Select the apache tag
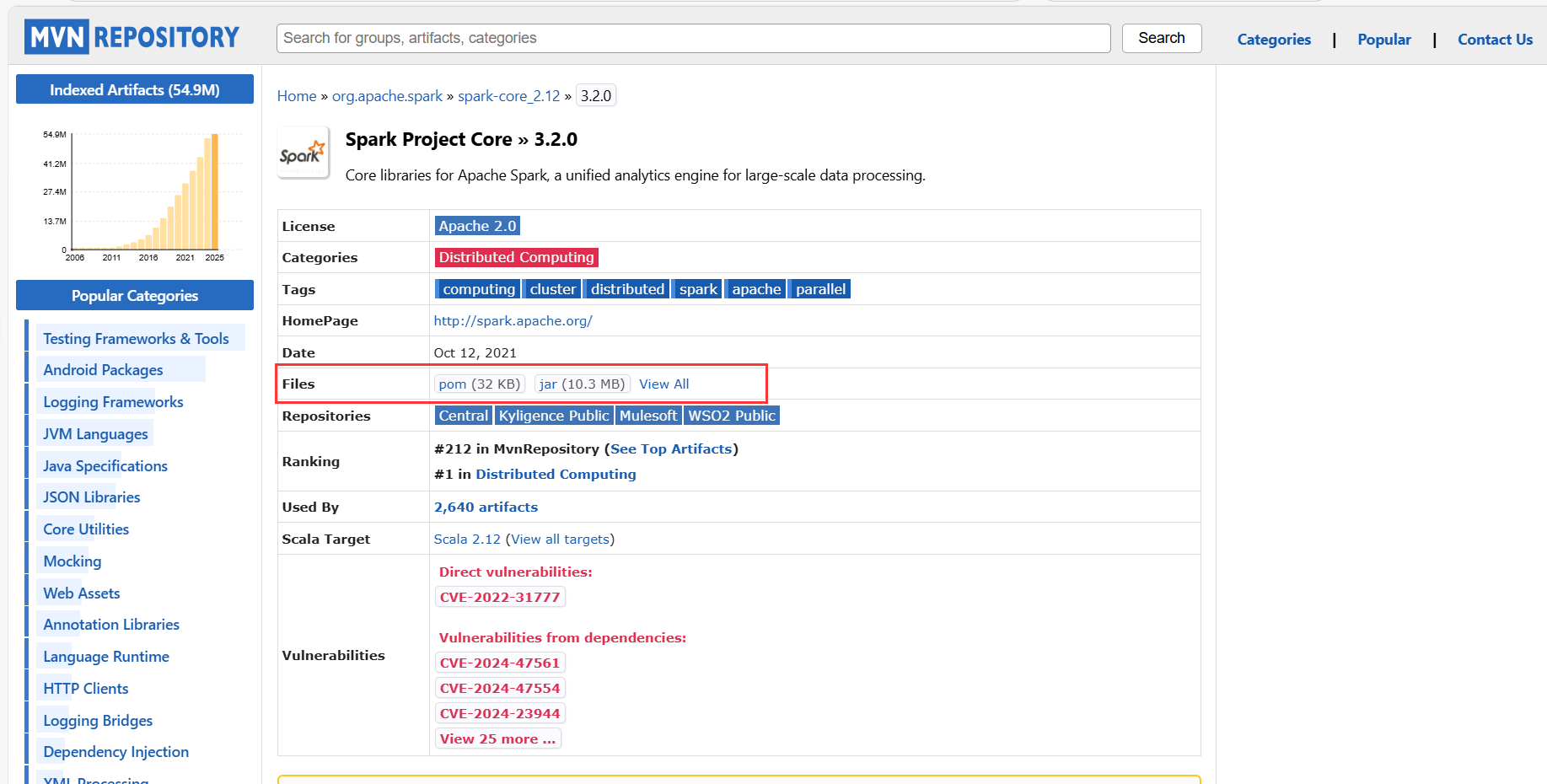This screenshot has width=1547, height=784. coord(756,289)
